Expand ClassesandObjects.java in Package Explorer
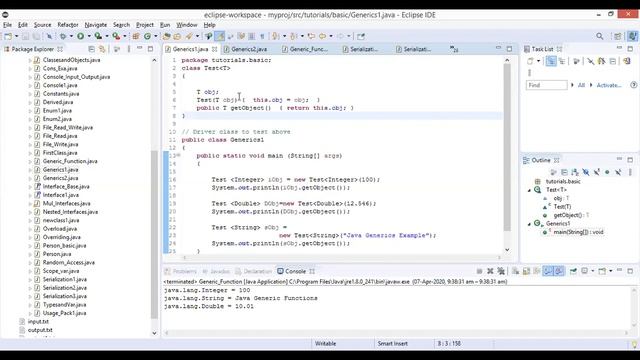Viewport: 640px width, 360px height. pos(30,60)
